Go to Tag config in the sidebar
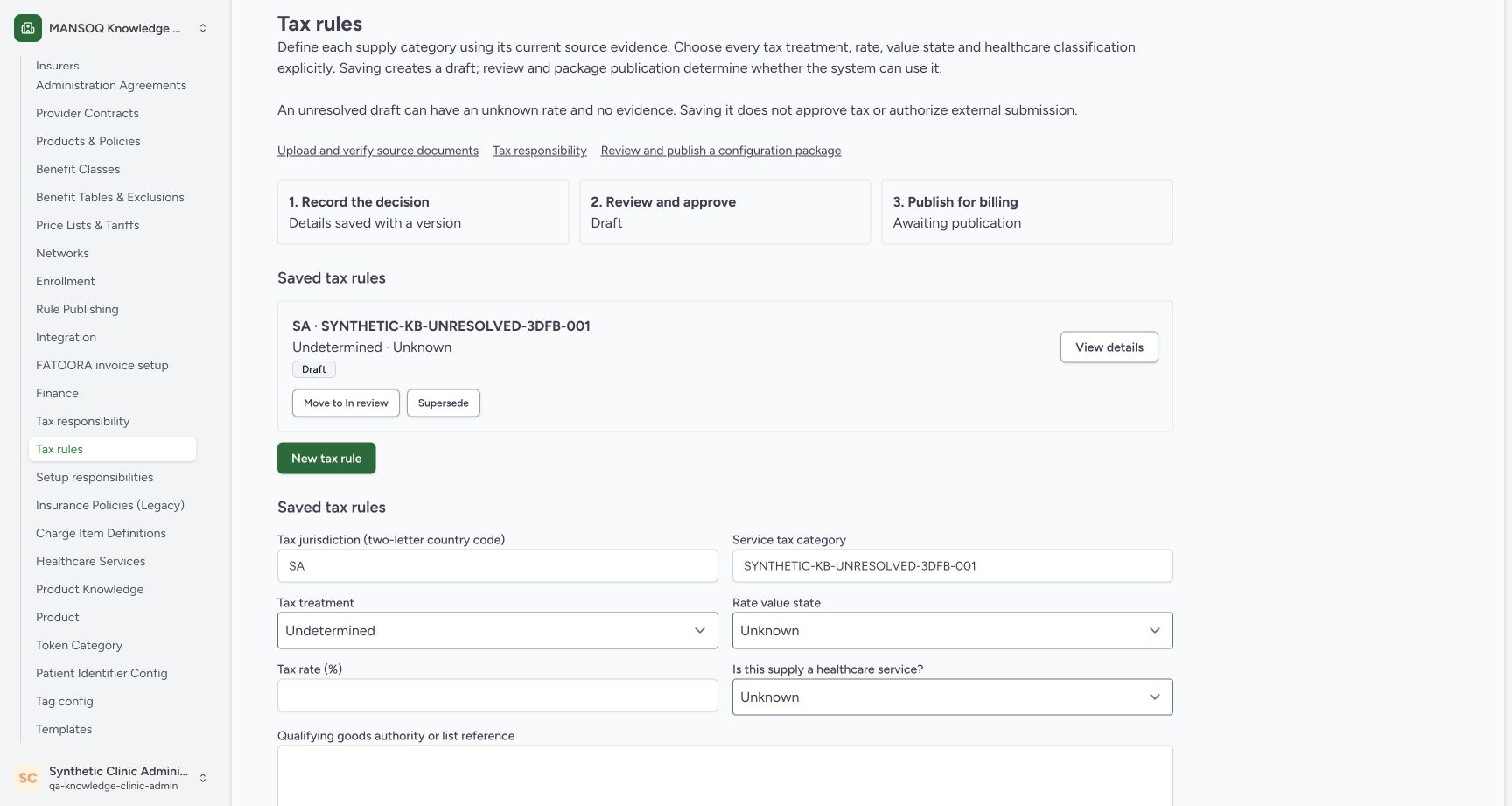Viewport: 1512px width, 806px height. tap(65, 701)
